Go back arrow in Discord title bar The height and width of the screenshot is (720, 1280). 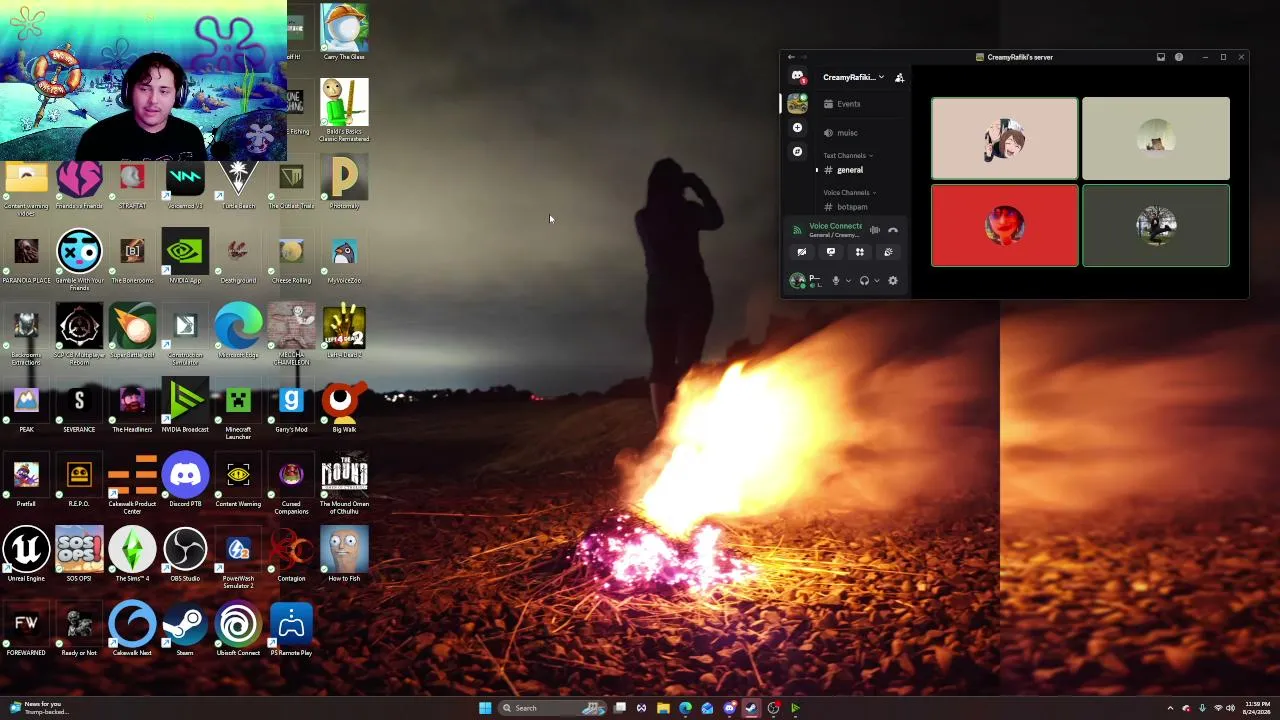click(x=791, y=57)
